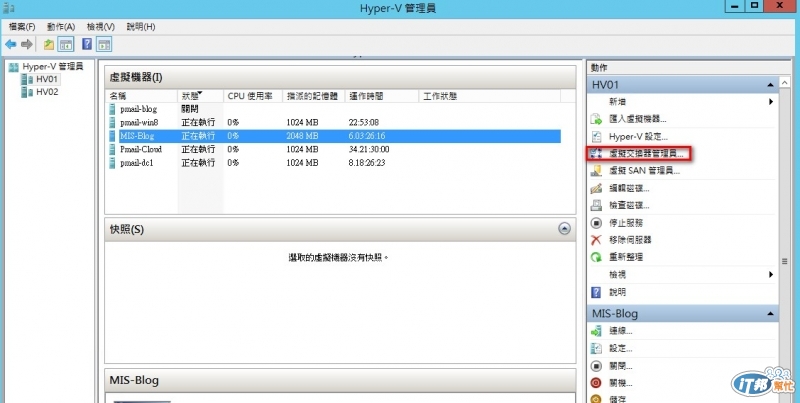Click the 編輯磁碟 icon
The image size is (800, 403).
(x=596, y=188)
